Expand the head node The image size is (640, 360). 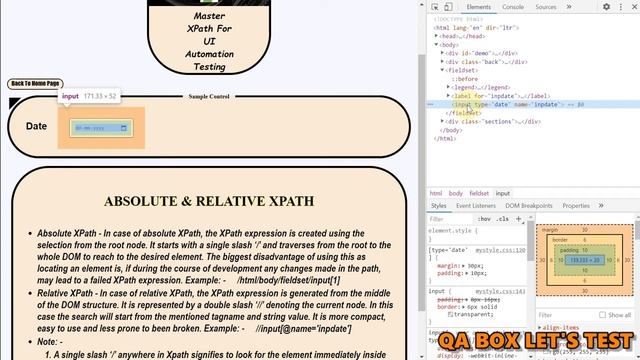(436, 36)
